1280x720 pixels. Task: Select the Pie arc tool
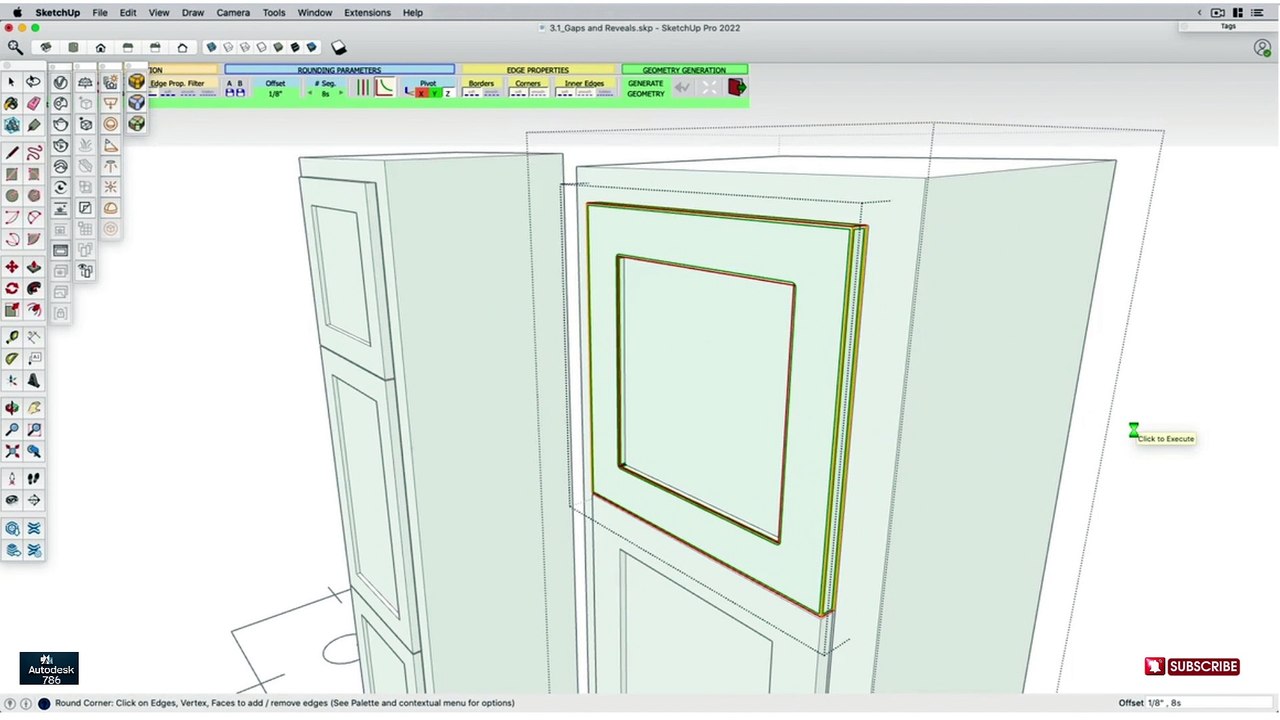coord(33,239)
